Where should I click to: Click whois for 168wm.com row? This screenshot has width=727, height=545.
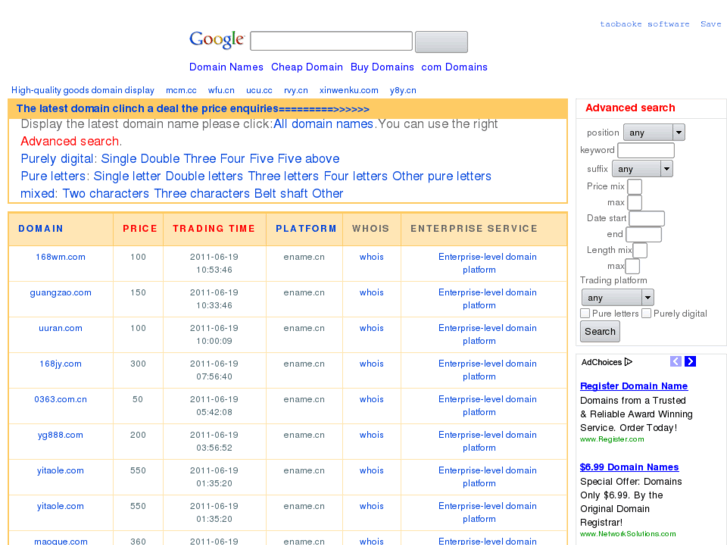tap(371, 257)
